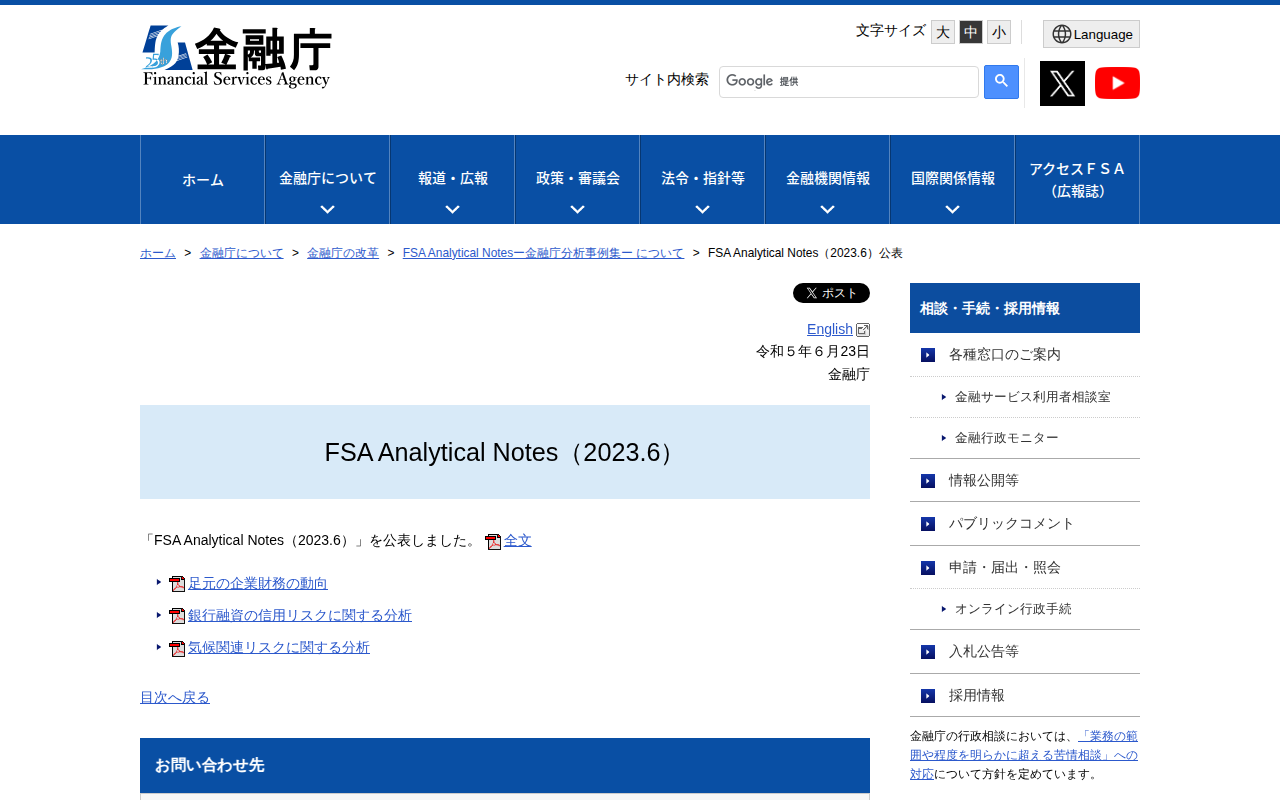Expand the 金融機関情報 menu chevron
This screenshot has height=800, width=1280.
pyautogui.click(x=827, y=209)
